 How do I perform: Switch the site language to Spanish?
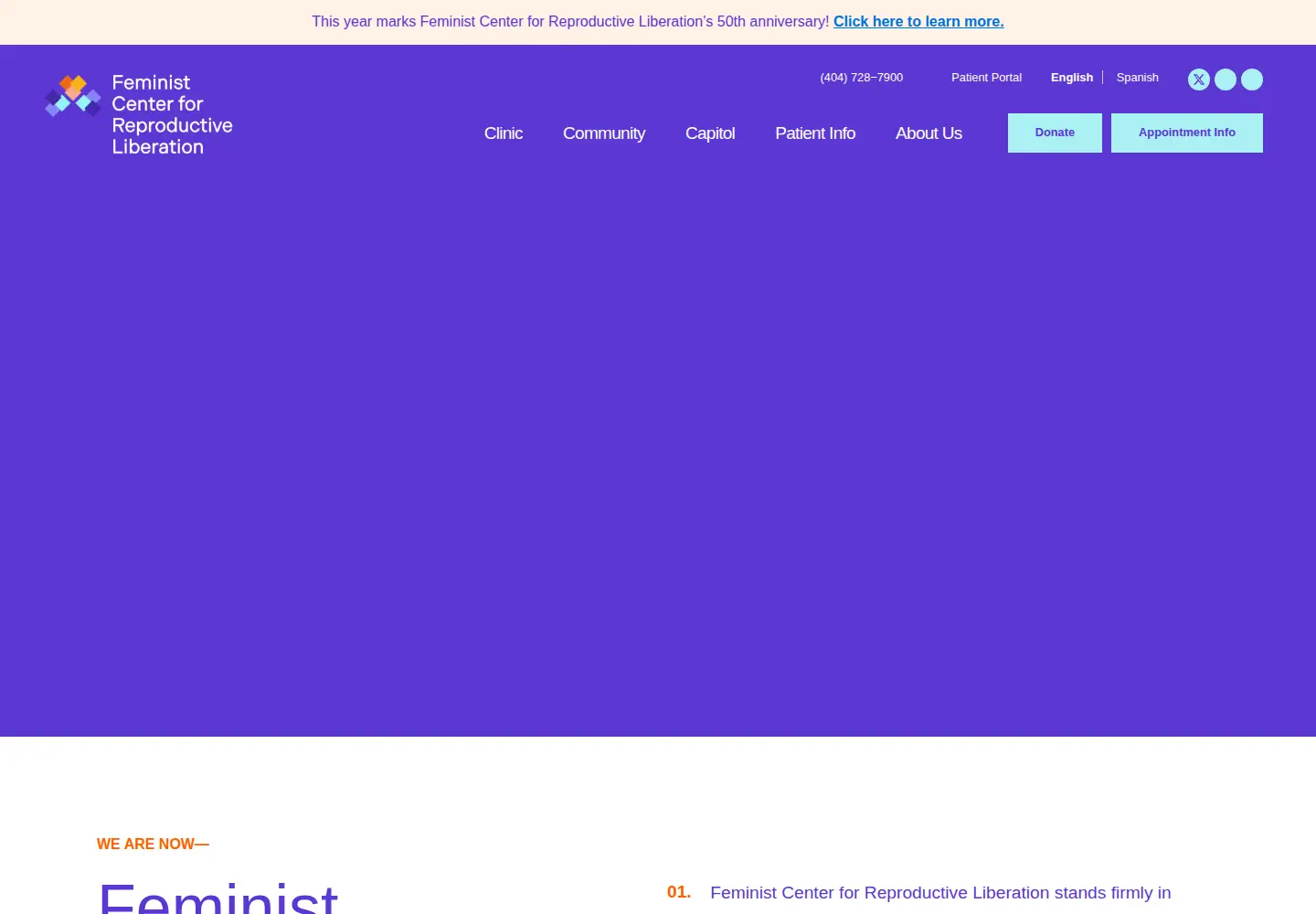coord(1138,78)
